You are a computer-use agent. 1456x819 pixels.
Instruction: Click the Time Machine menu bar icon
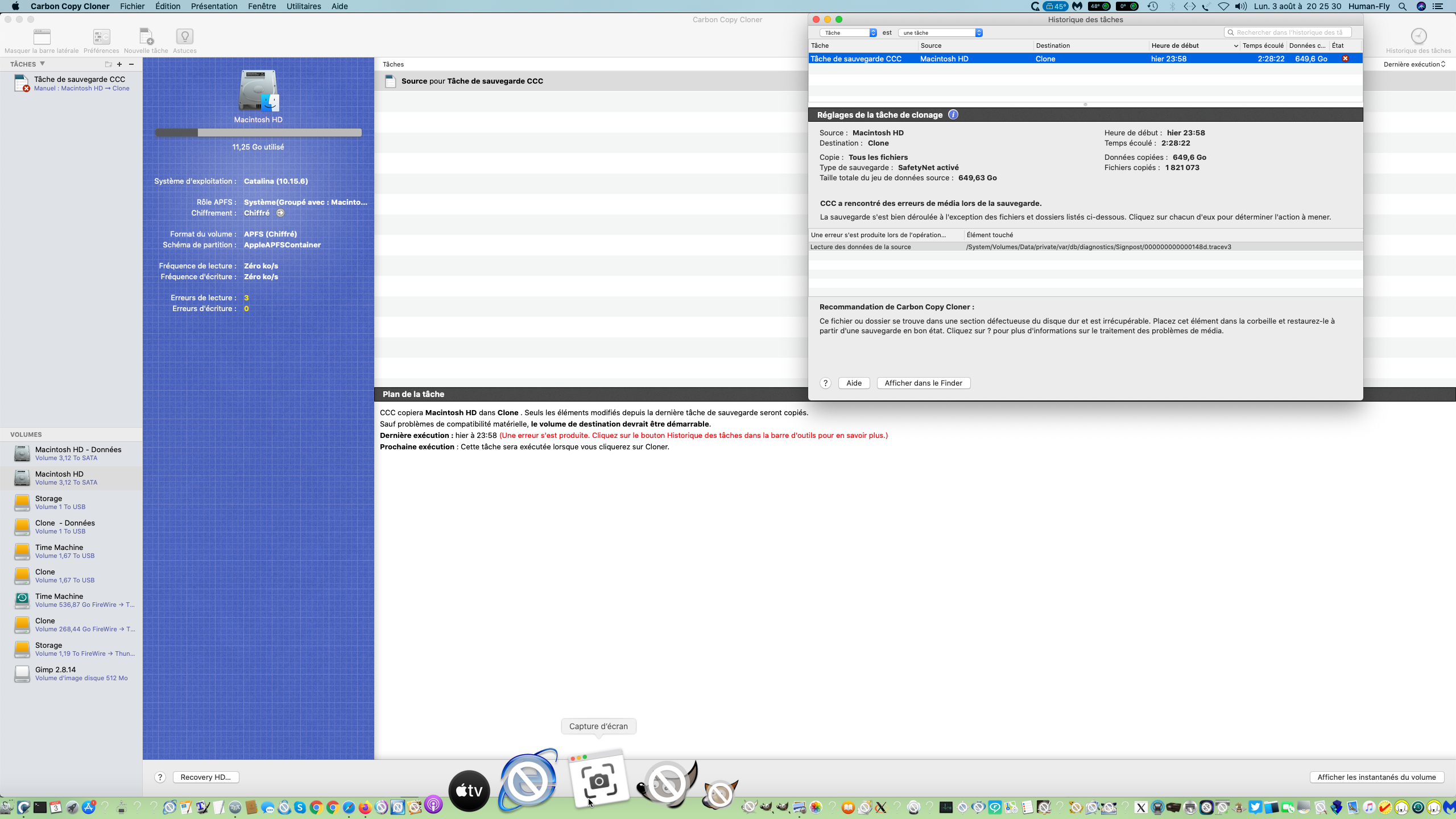point(1152,6)
